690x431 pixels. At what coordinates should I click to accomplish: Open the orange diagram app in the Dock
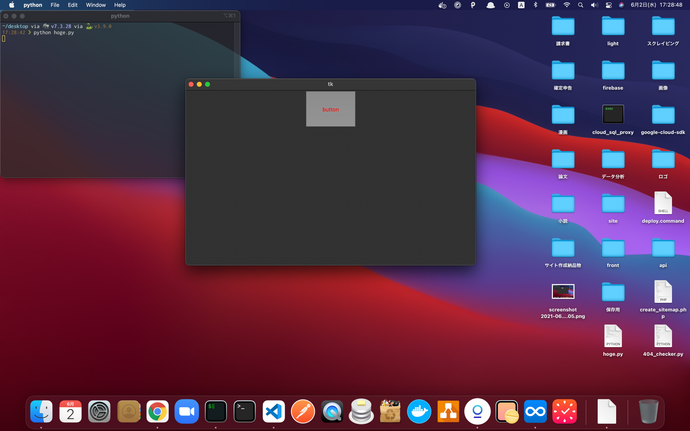pyautogui.click(x=448, y=411)
